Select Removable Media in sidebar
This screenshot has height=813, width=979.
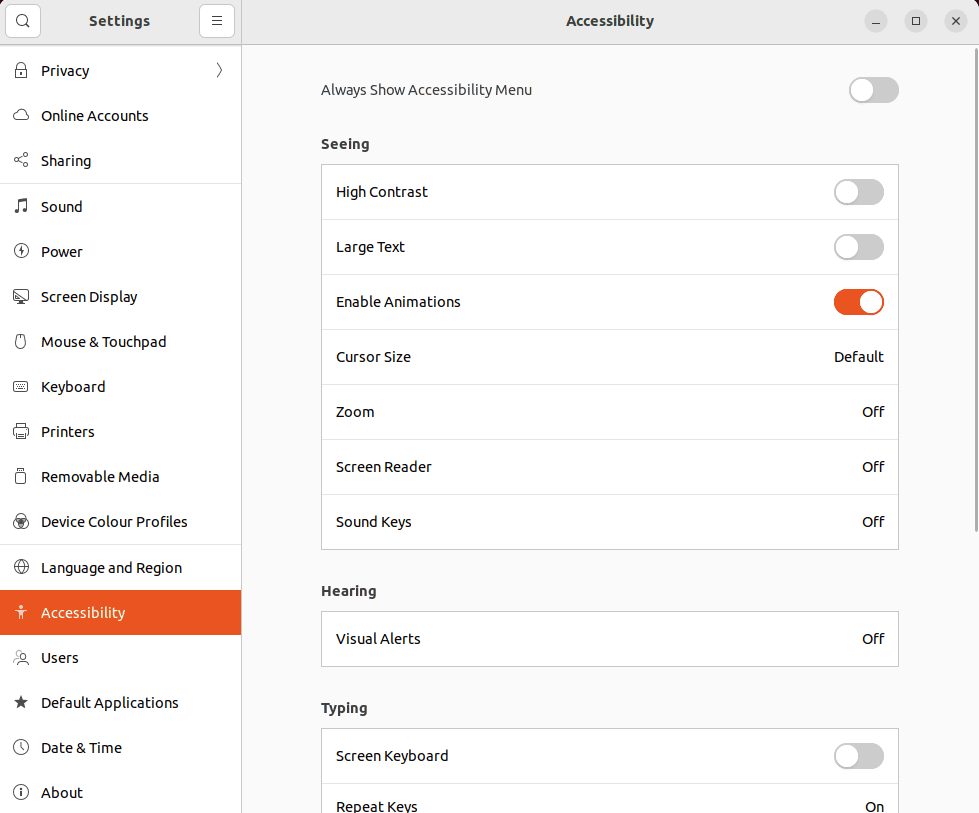121,476
